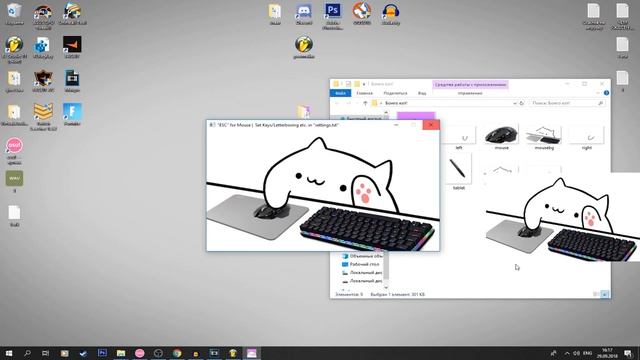
Task: Switch to File Explorer on the taskbar
Action: 121,353
